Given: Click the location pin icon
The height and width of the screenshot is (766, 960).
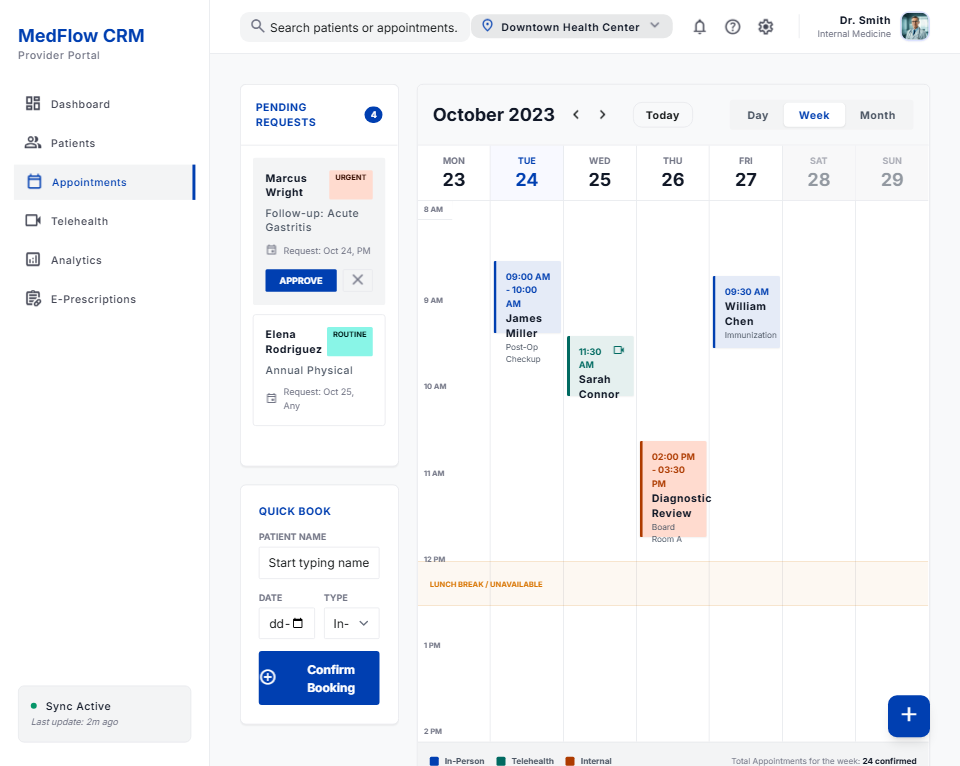Looking at the screenshot, I should pyautogui.click(x=487, y=26).
